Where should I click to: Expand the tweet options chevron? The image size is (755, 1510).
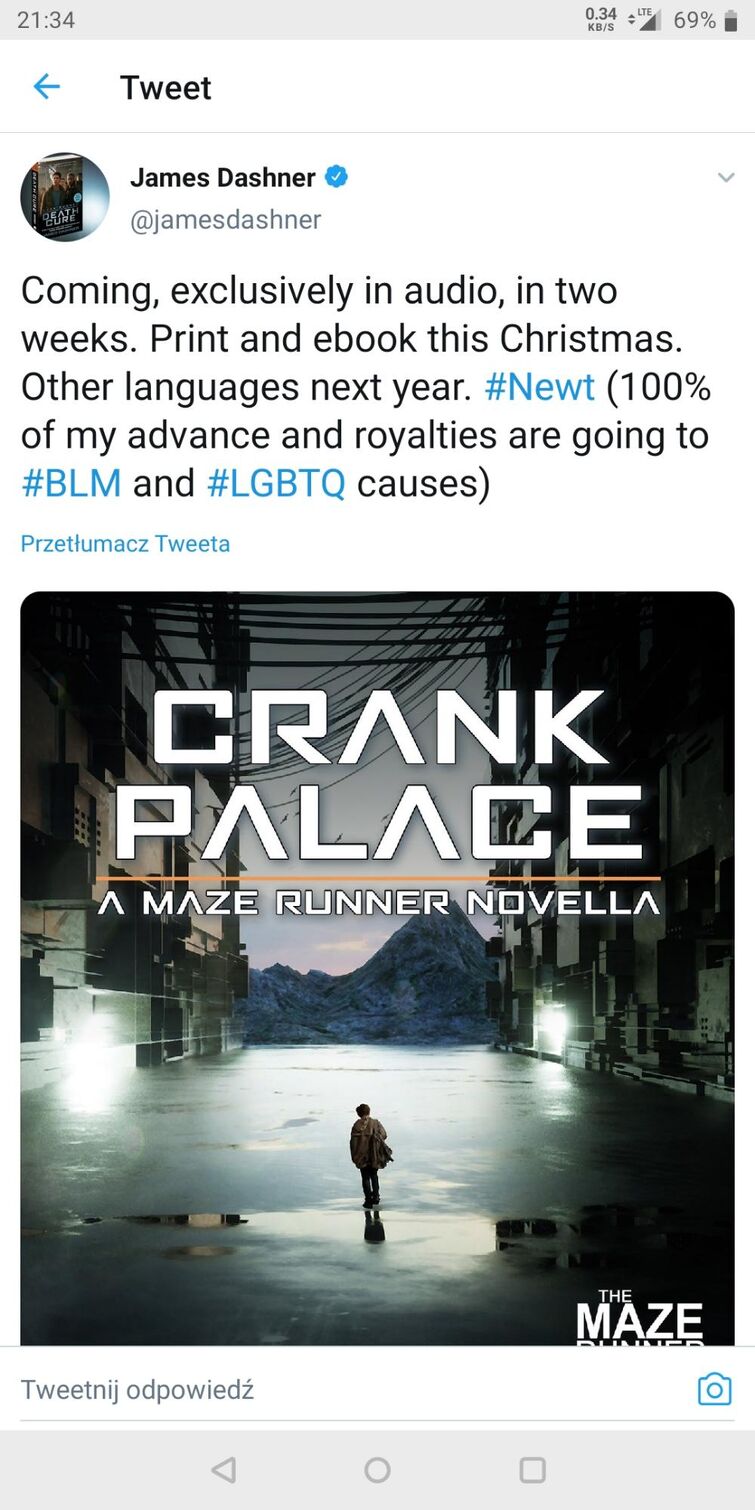coord(726,178)
